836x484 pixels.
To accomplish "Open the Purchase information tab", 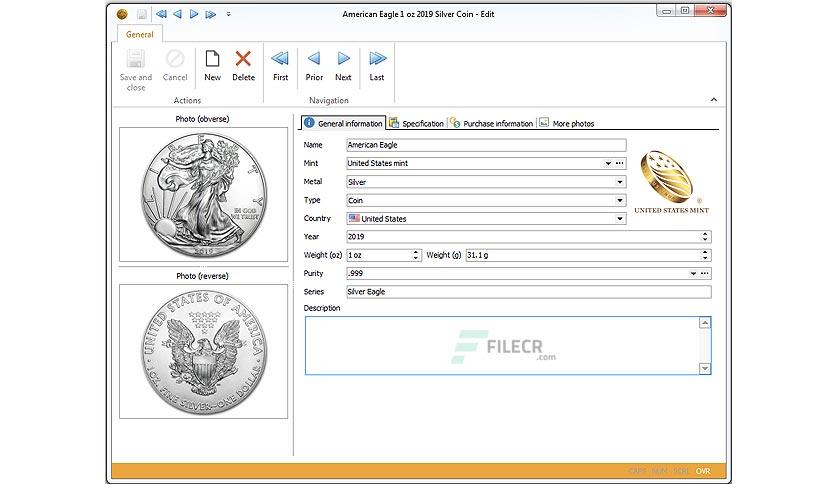I will coord(492,123).
